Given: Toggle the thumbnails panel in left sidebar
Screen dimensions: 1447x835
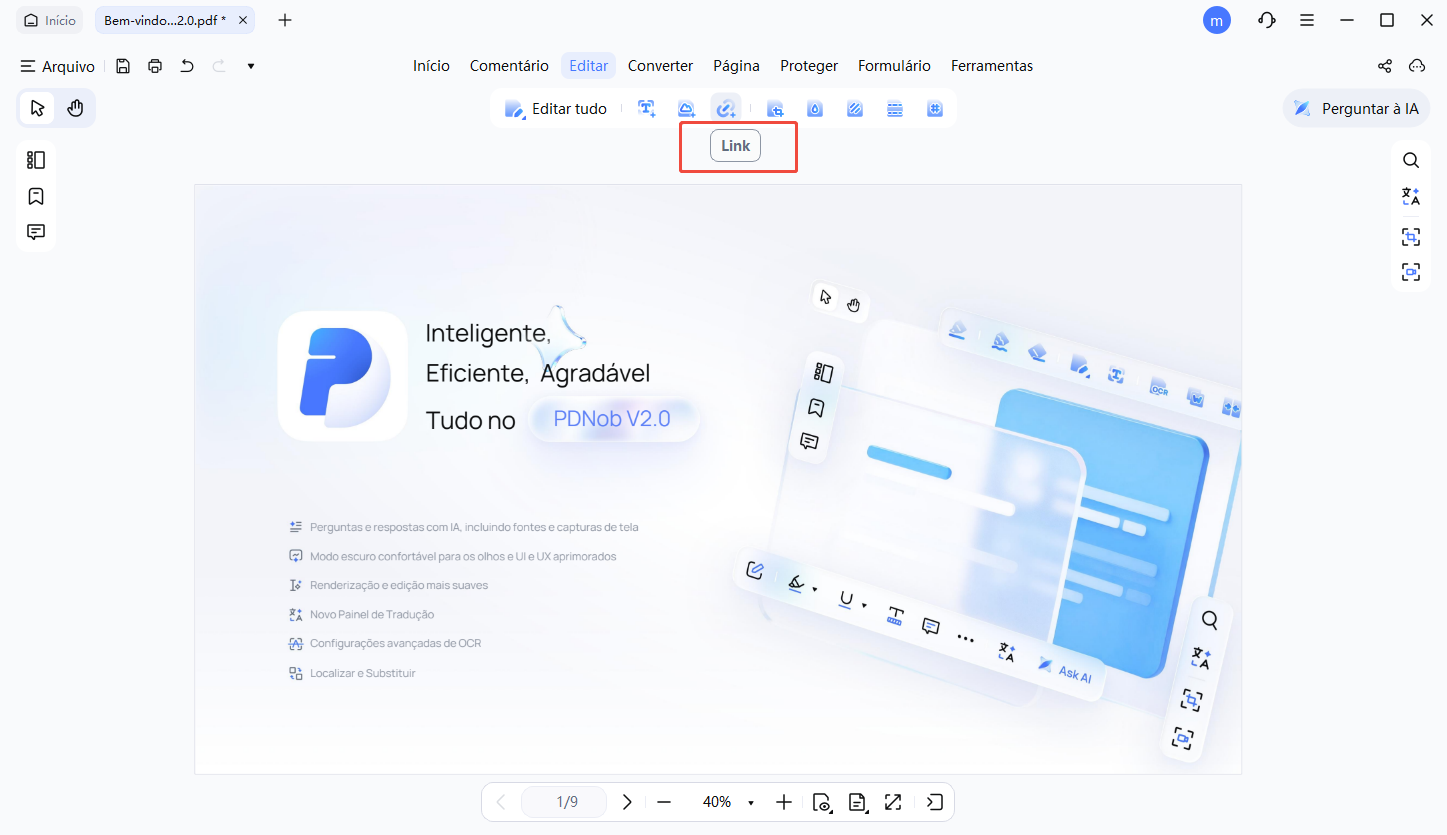Looking at the screenshot, I should click(x=36, y=160).
